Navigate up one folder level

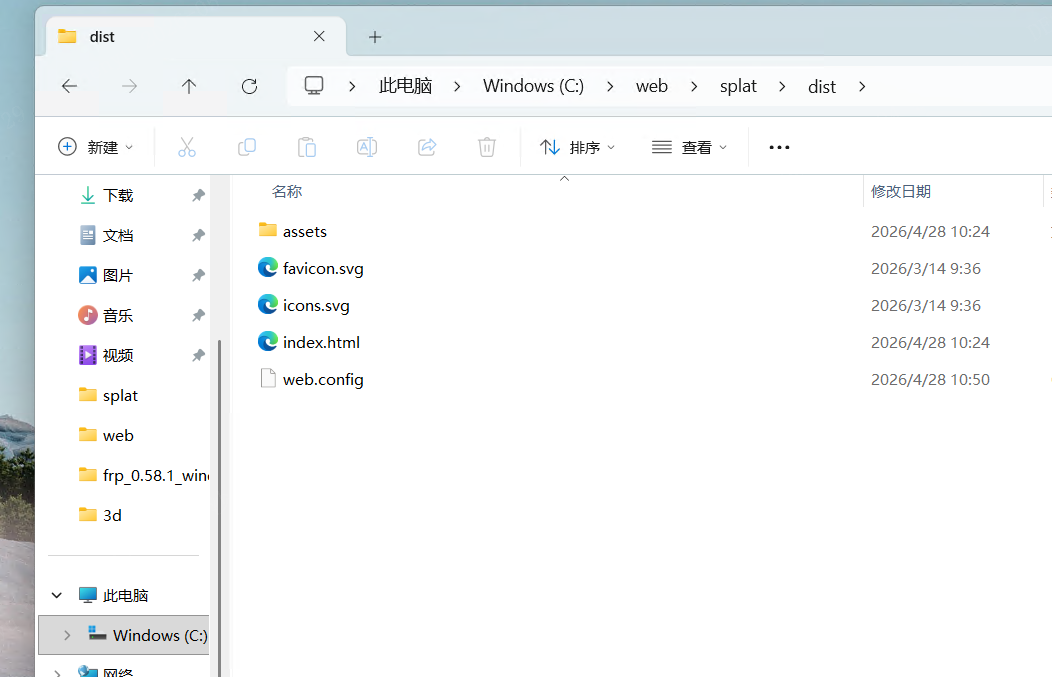pos(189,86)
